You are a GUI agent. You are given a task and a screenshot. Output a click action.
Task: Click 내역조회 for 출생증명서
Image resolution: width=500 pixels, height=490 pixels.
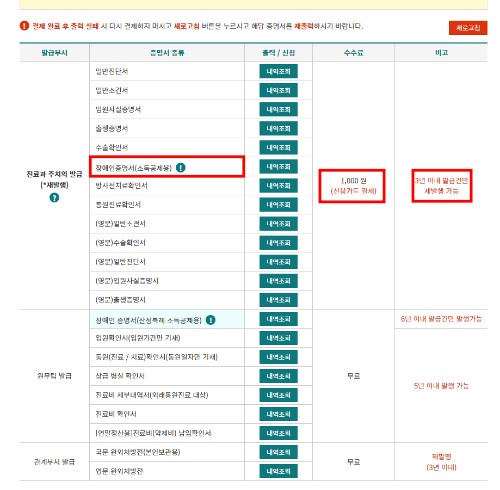coord(278,128)
